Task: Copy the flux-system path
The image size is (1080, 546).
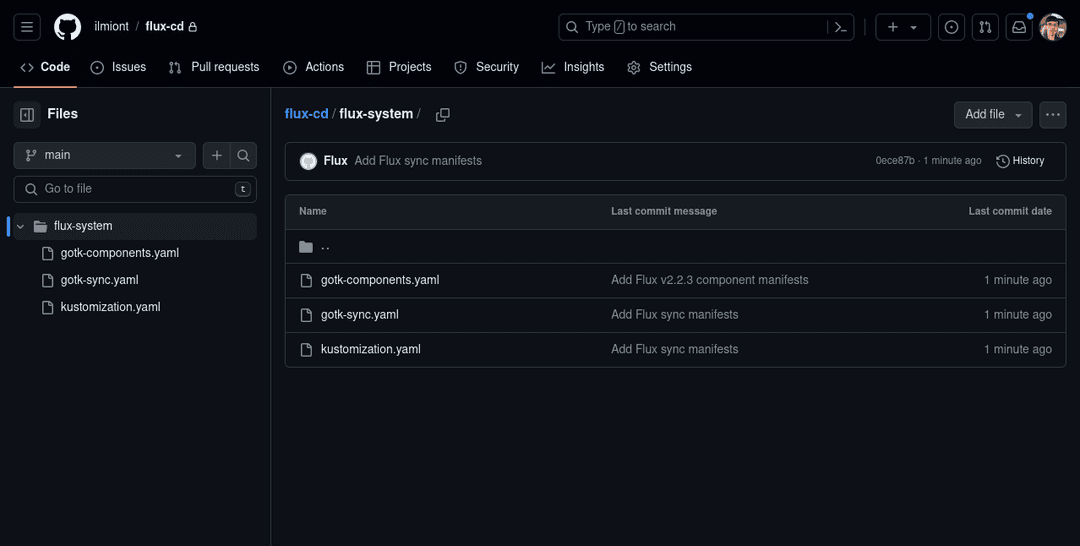Action: pos(443,115)
